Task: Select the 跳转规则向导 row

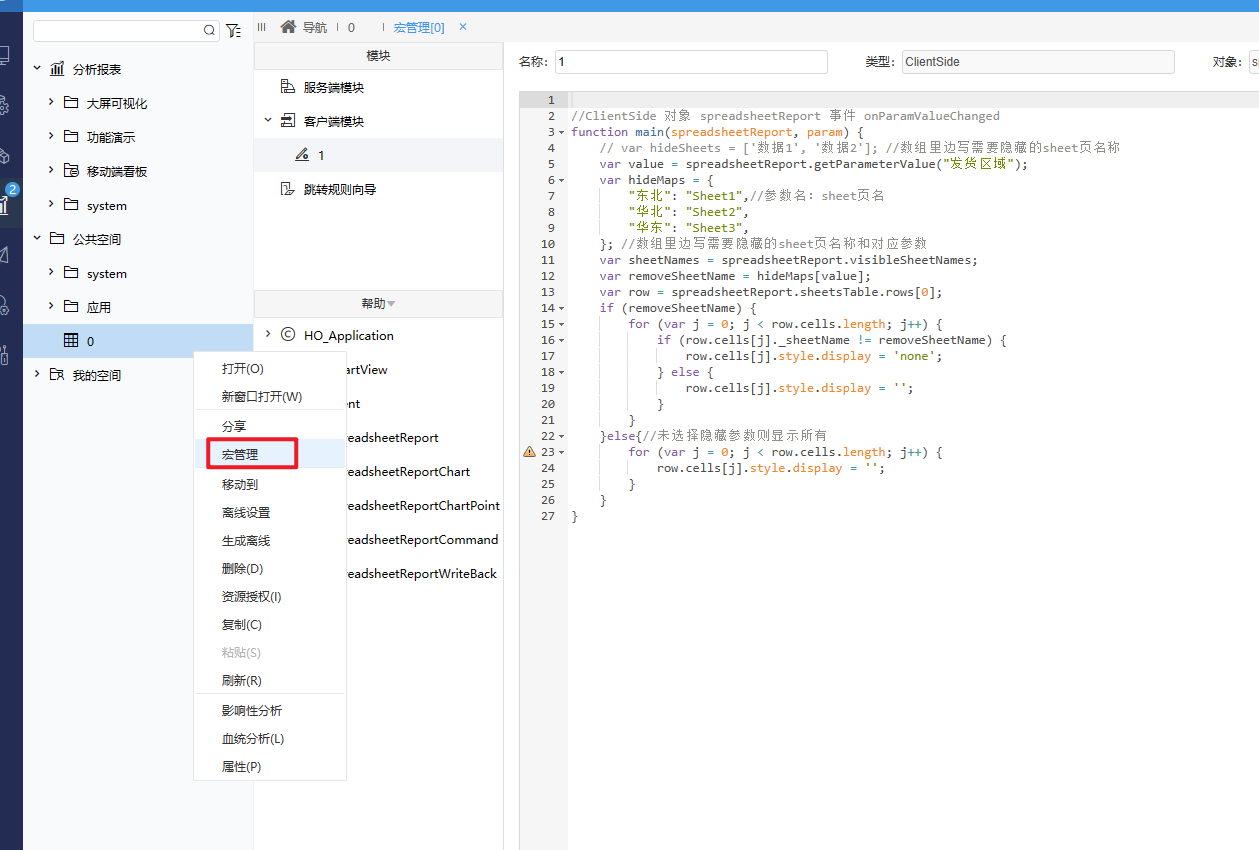Action: coord(378,189)
